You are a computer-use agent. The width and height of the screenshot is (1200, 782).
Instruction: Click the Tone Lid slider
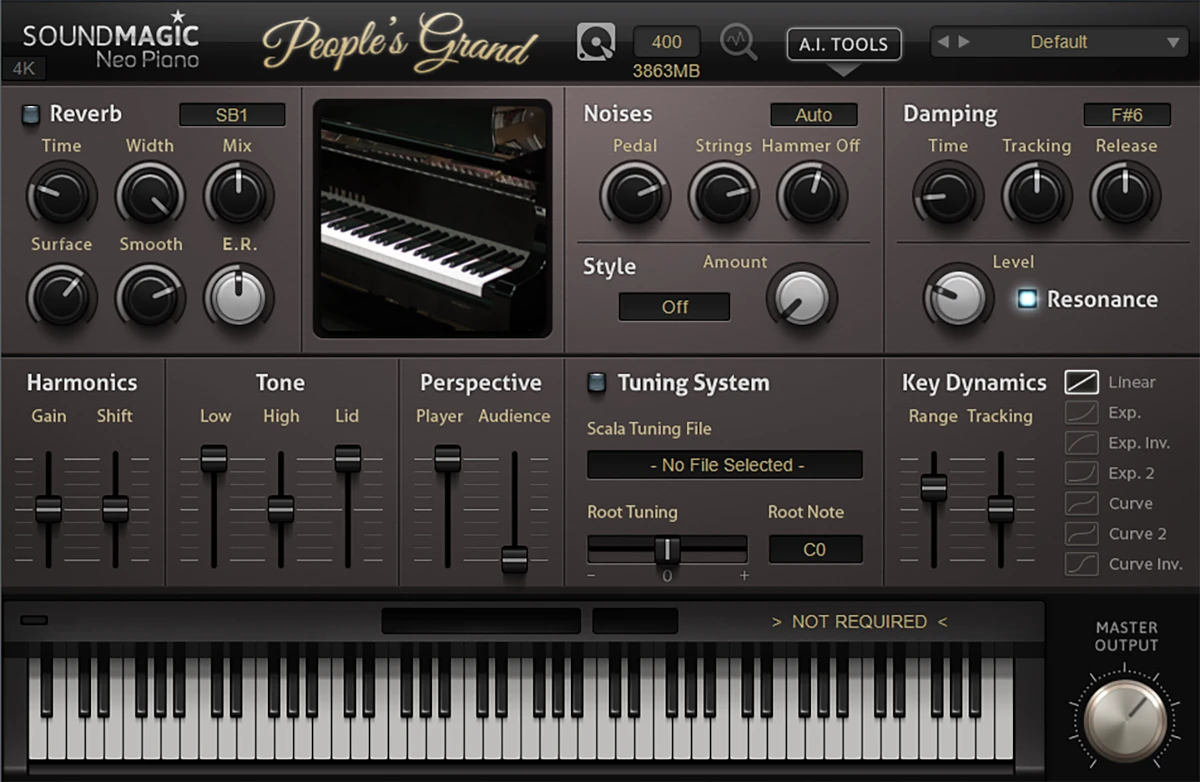point(348,458)
